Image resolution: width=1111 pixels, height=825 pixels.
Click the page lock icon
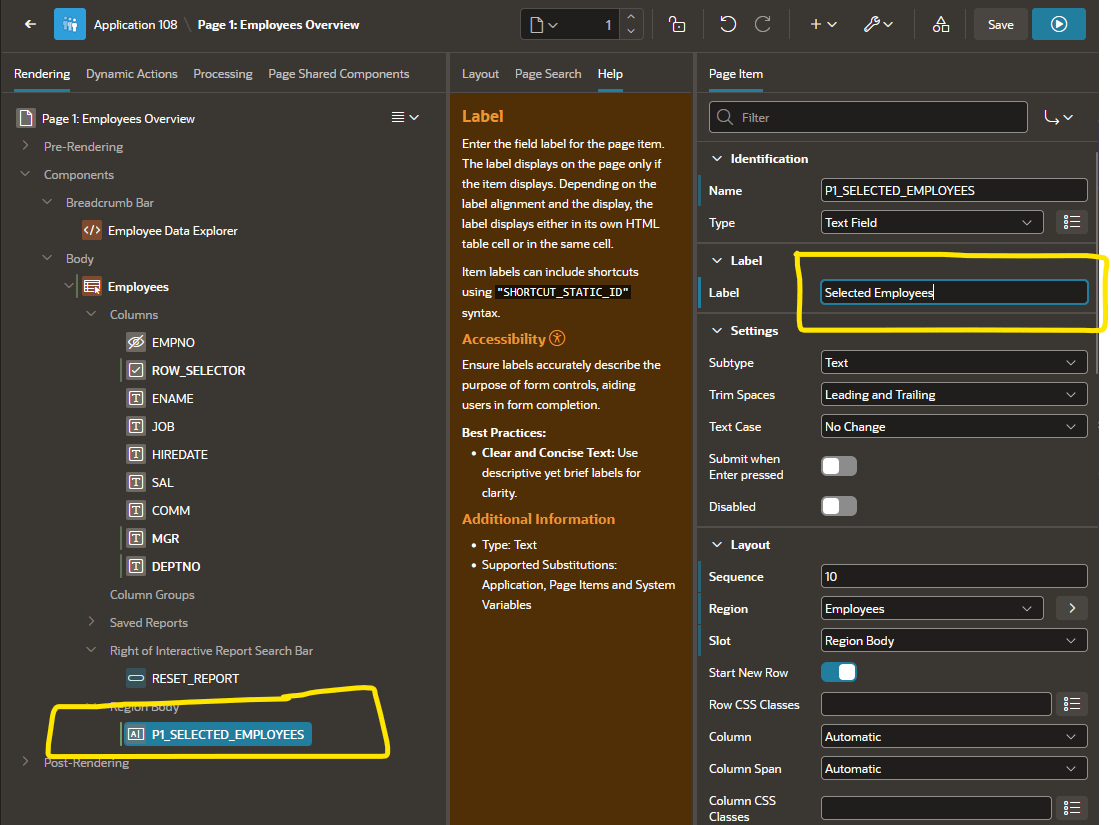point(677,24)
